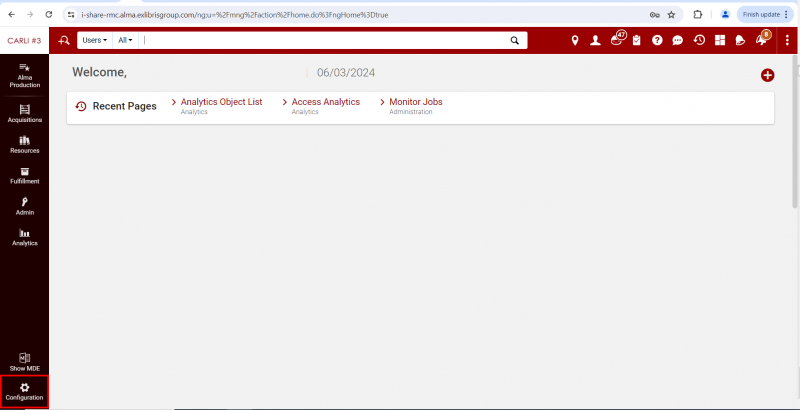Open the Chrome profile avatar

click(725, 15)
